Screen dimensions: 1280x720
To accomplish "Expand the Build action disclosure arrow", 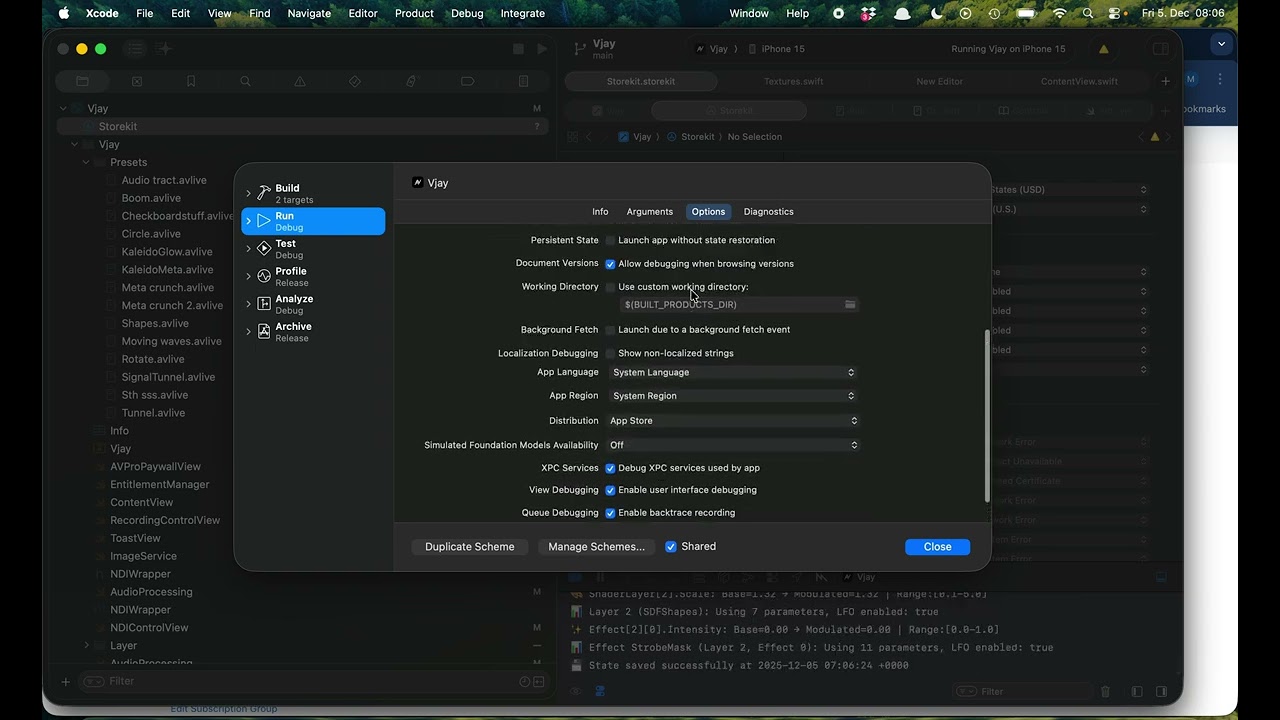I will 248,193.
